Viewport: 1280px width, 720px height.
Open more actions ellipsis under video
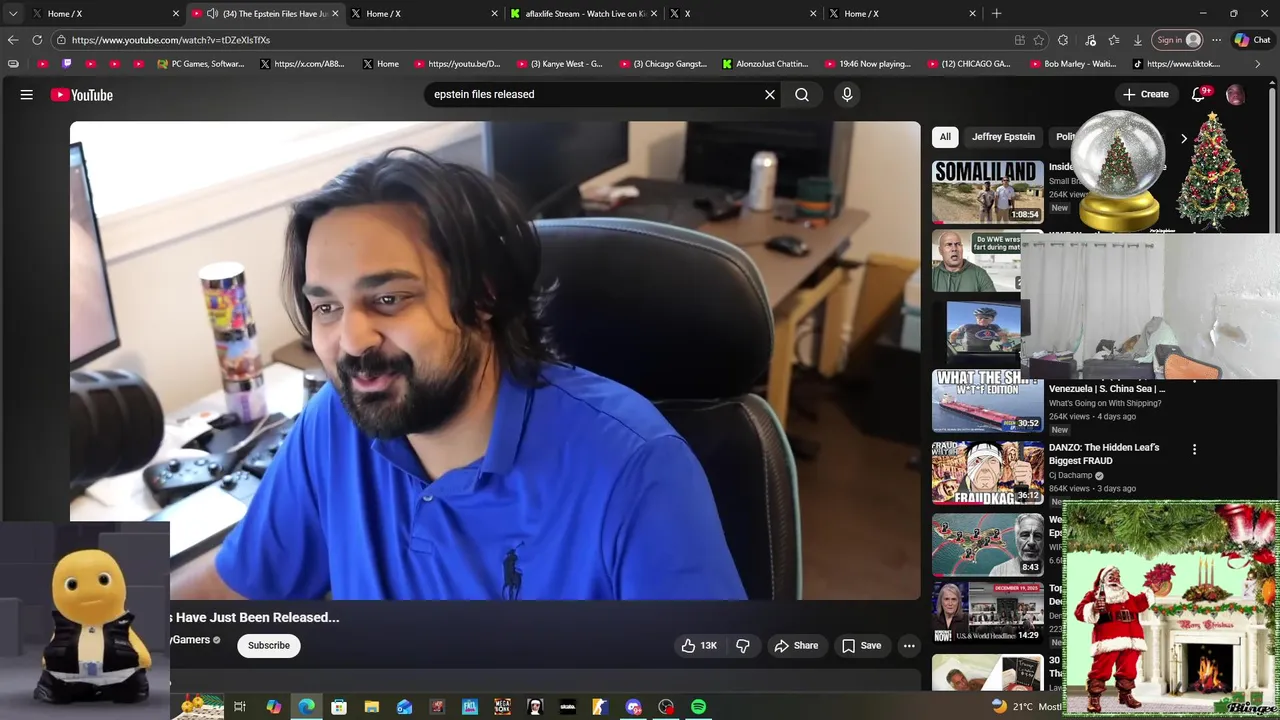pos(909,646)
